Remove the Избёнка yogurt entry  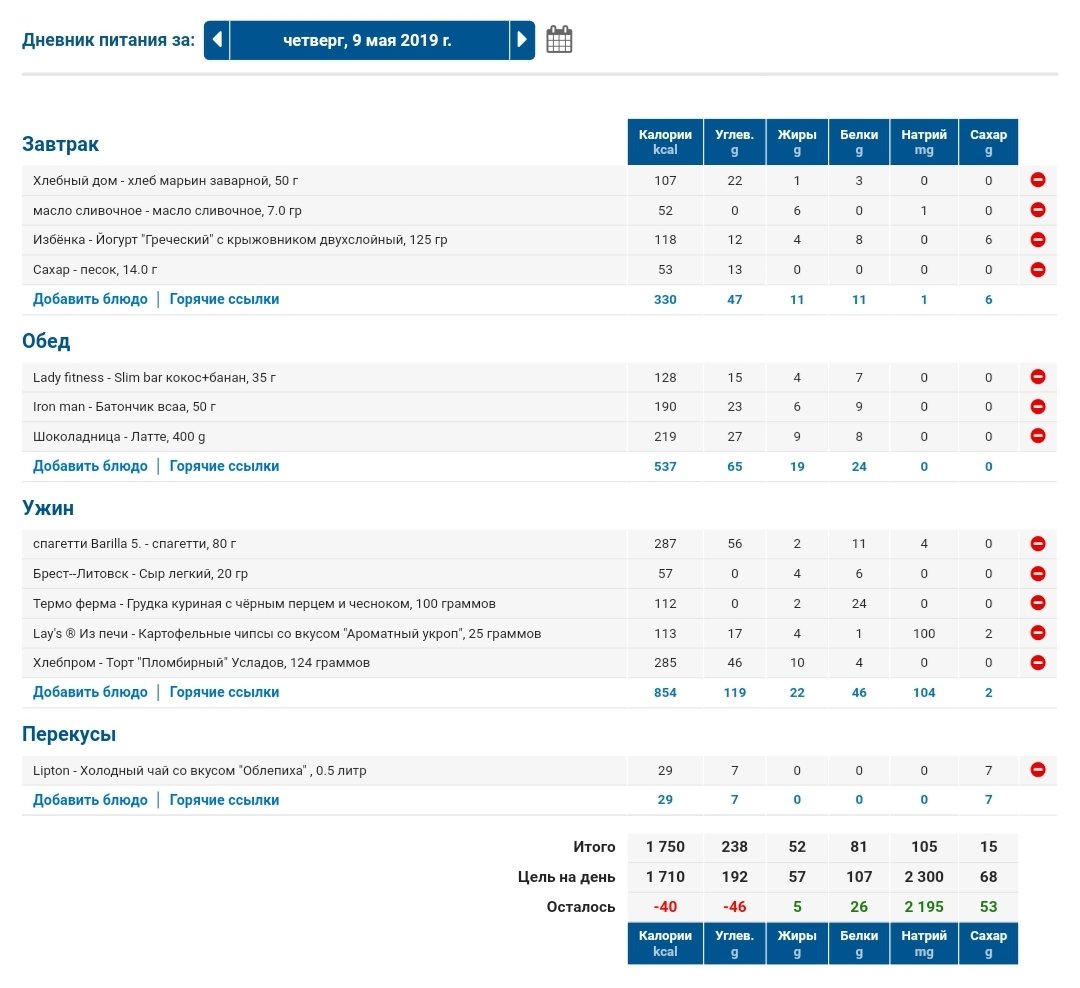[x=1038, y=240]
